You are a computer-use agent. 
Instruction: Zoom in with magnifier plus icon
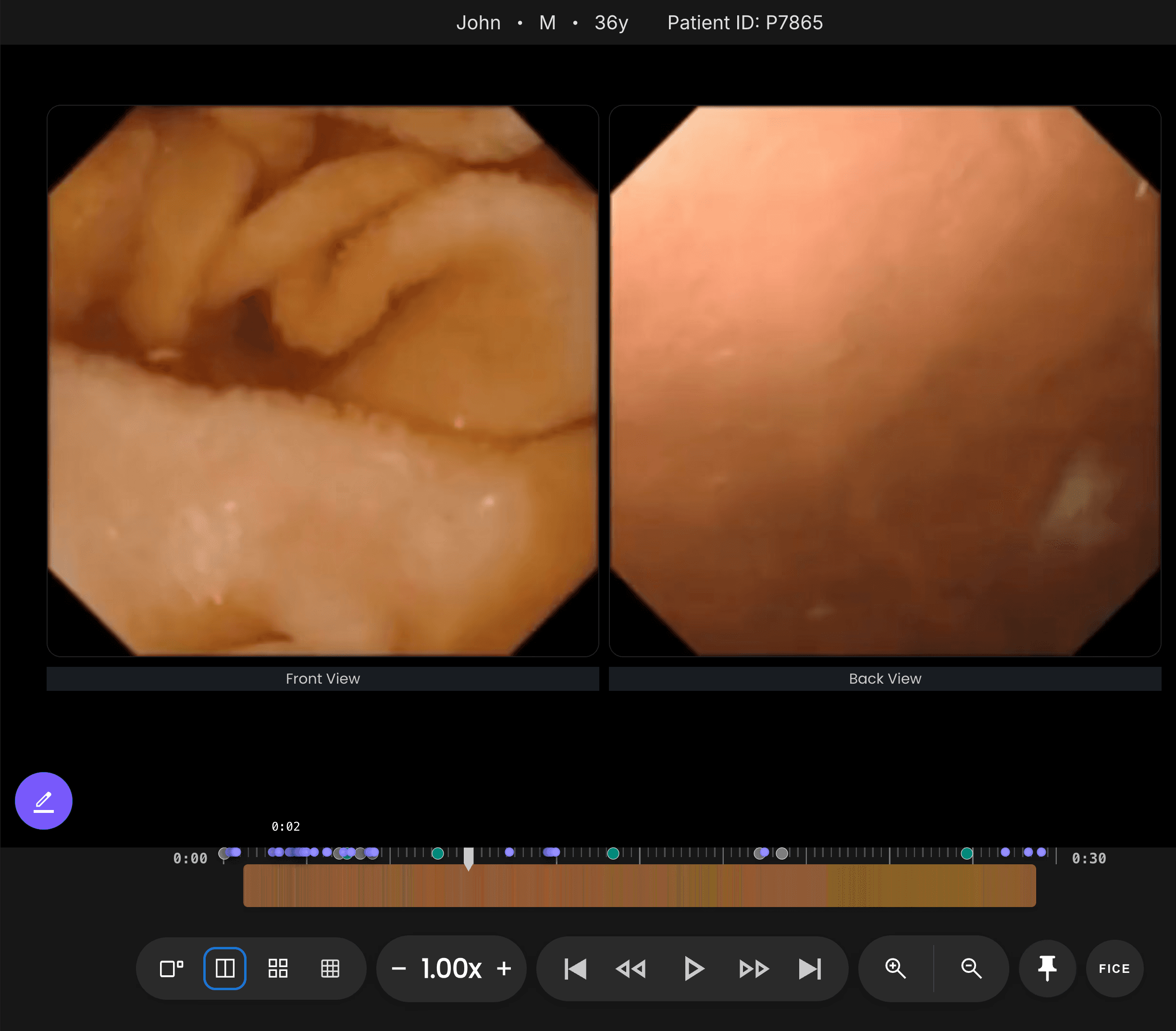895,969
